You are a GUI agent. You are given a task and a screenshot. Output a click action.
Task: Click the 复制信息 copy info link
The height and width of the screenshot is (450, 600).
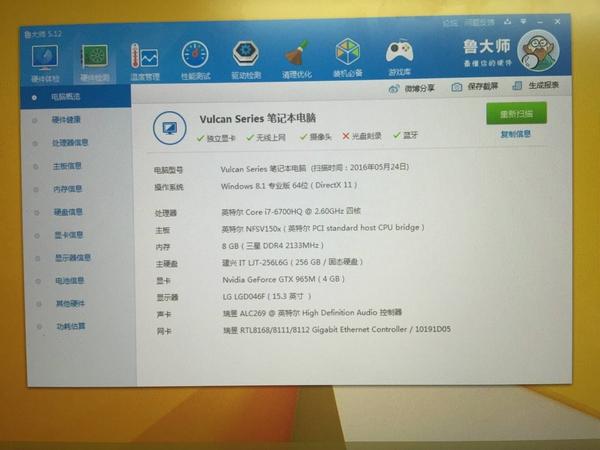click(515, 134)
